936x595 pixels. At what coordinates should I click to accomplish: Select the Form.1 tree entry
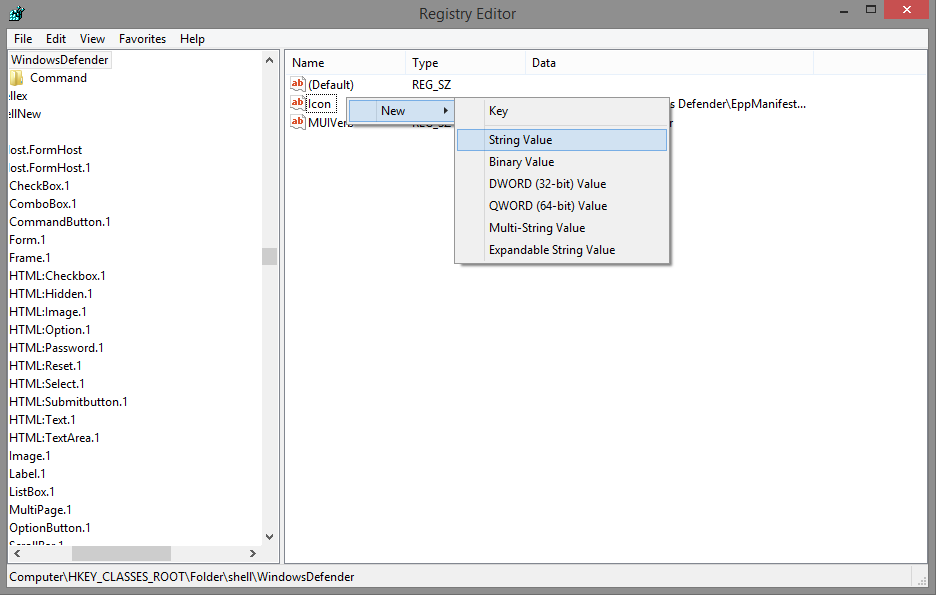[27, 240]
